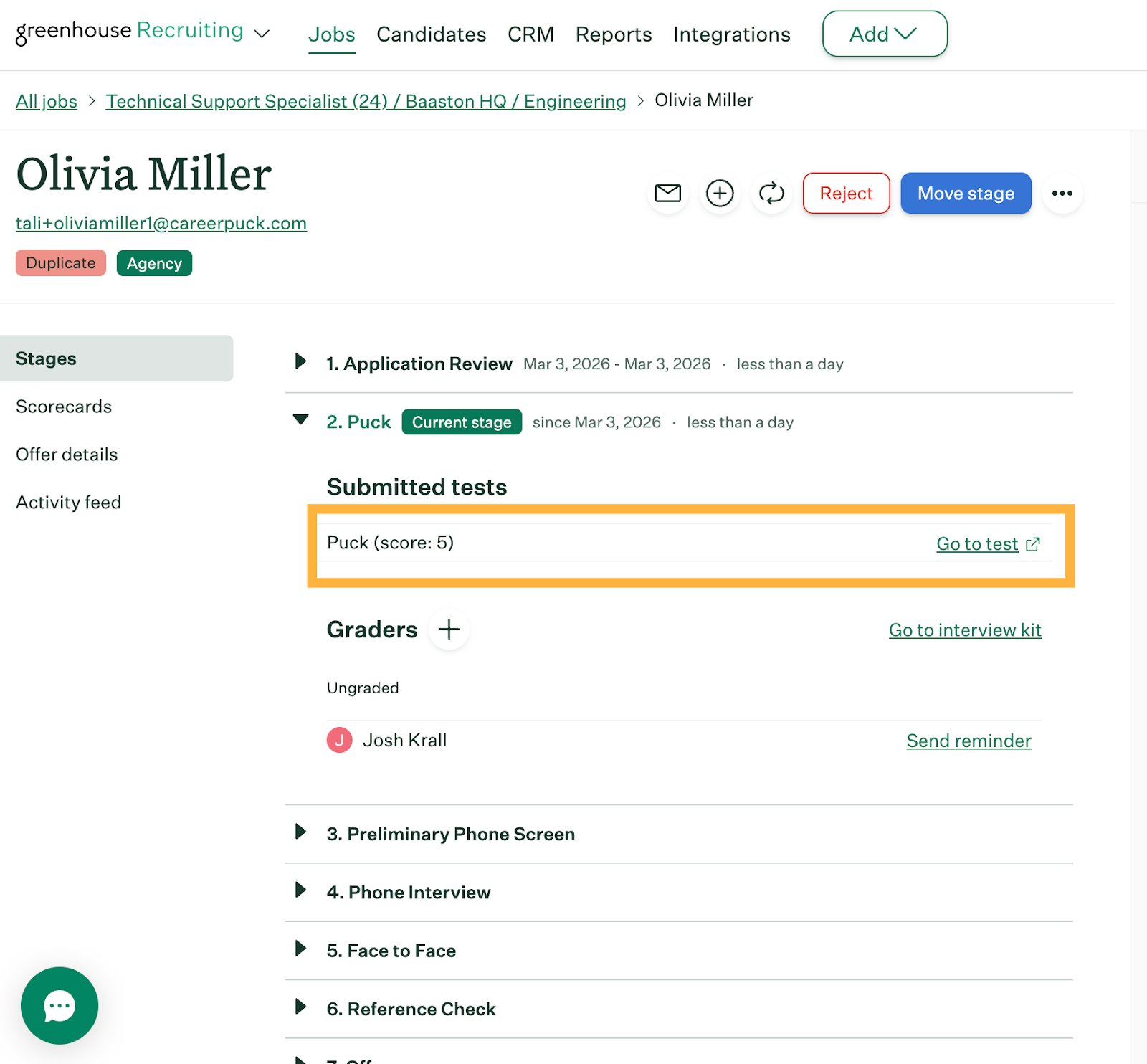This screenshot has width=1147, height=1064.
Task: Open the Add dropdown menu
Action: [x=884, y=34]
